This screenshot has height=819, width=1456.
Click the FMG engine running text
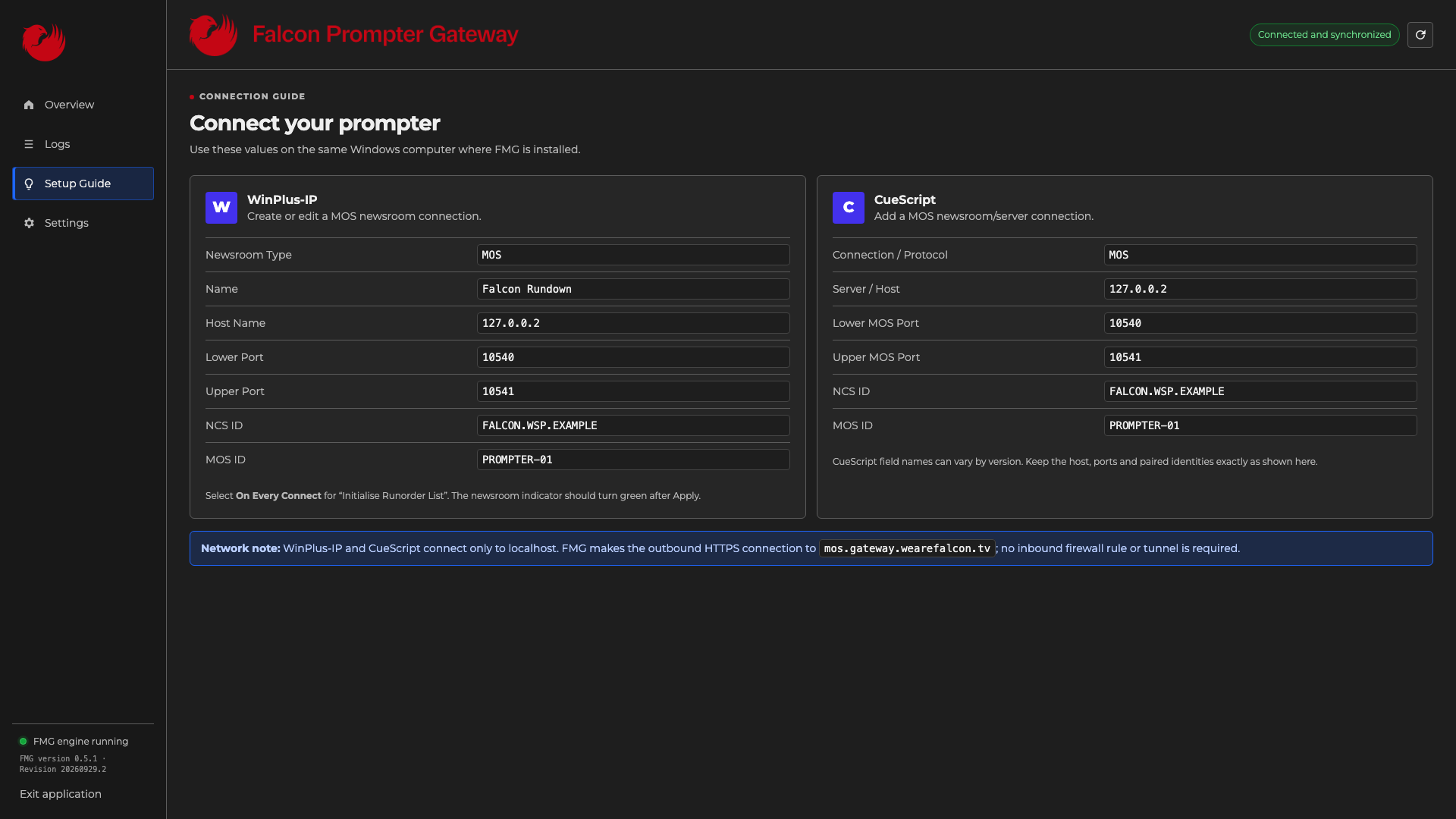tap(80, 742)
